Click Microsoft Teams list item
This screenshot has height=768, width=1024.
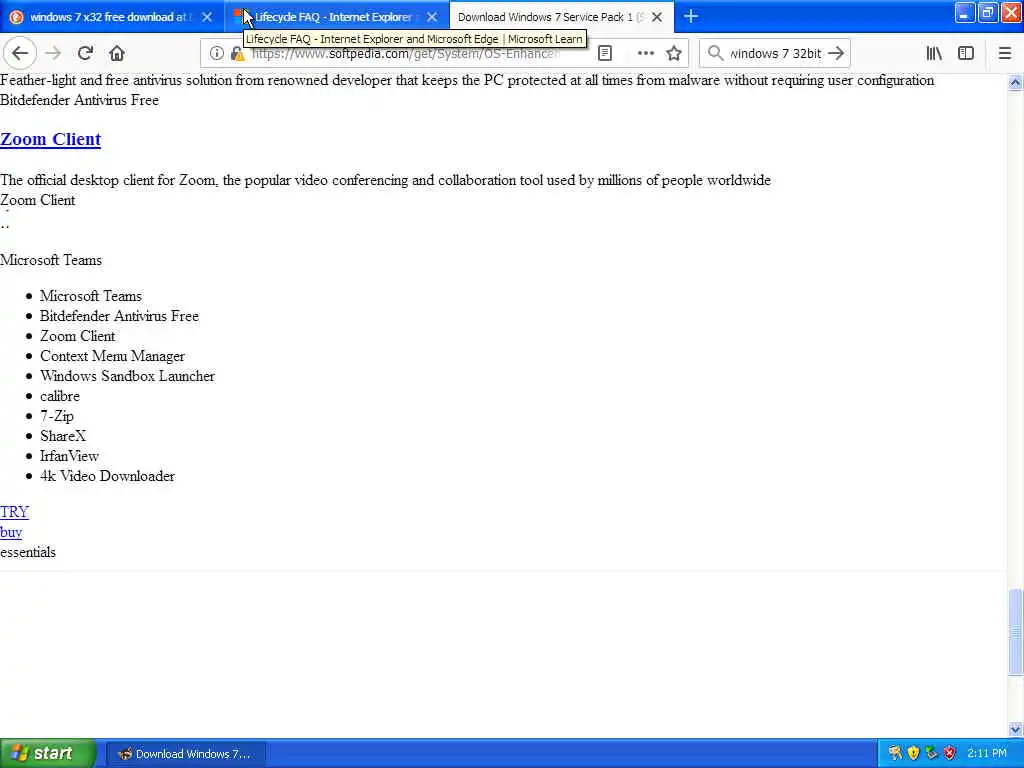[x=91, y=296]
